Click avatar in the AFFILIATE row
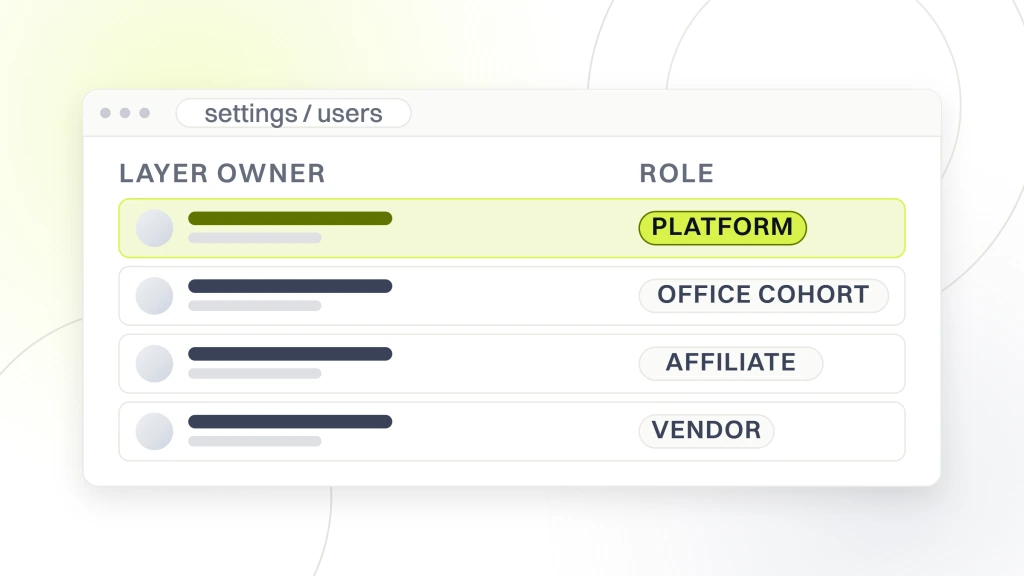1024x576 pixels. (154, 364)
